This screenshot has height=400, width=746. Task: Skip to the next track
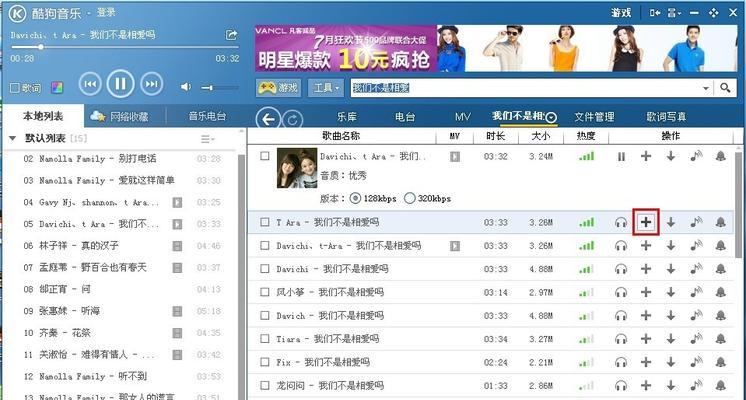pyautogui.click(x=151, y=84)
